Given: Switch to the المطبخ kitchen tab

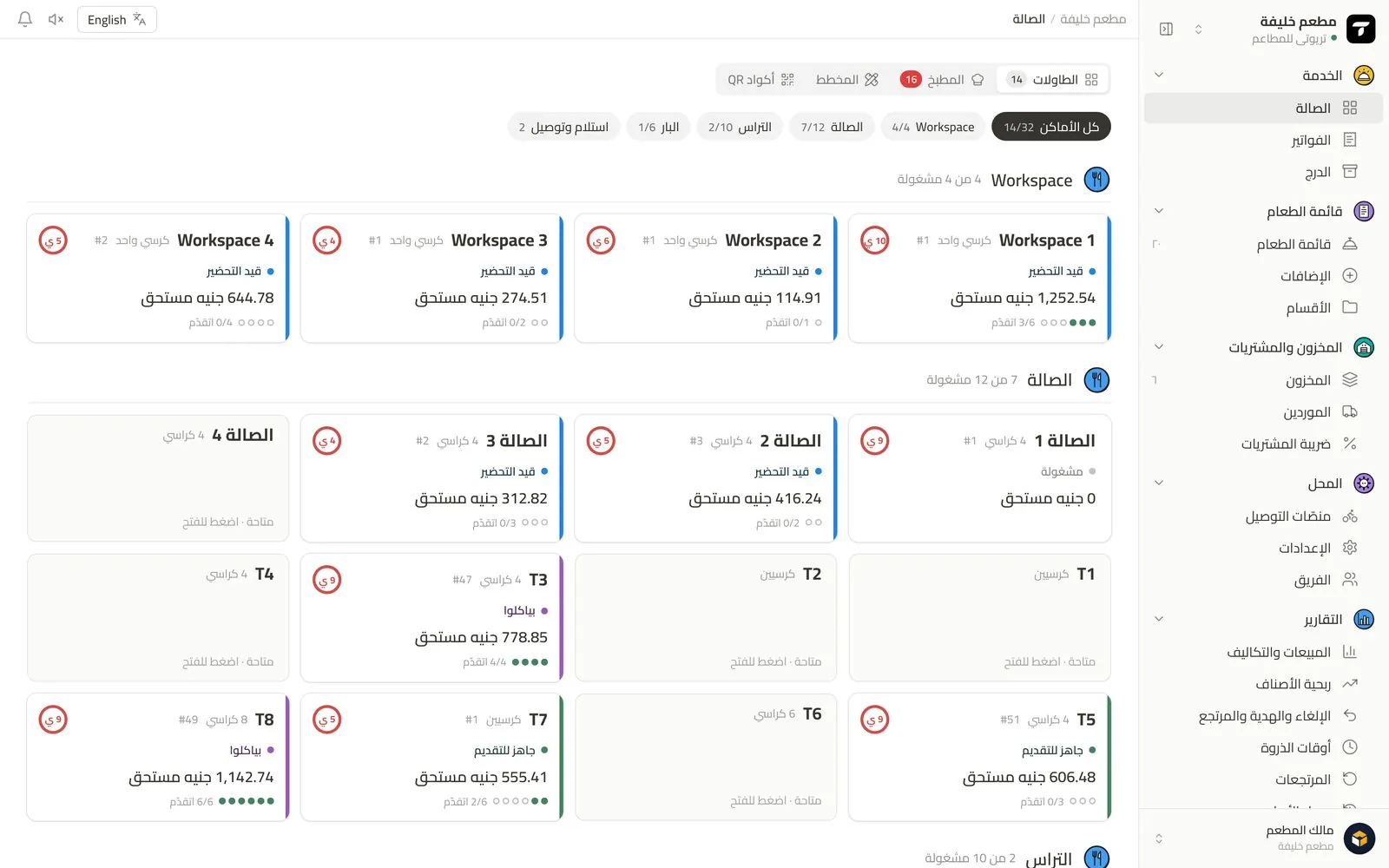Looking at the screenshot, I should click(x=942, y=80).
